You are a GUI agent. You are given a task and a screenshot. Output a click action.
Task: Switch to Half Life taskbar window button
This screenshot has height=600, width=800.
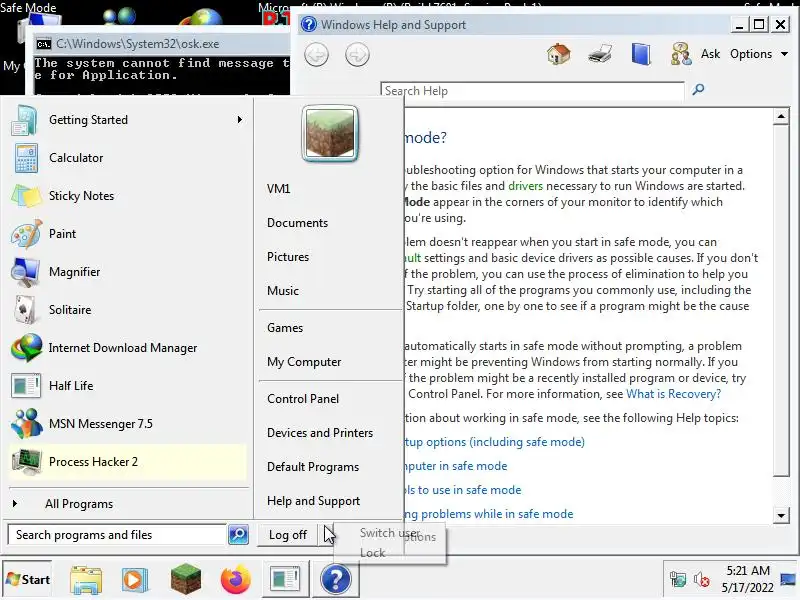pyautogui.click(x=285, y=579)
